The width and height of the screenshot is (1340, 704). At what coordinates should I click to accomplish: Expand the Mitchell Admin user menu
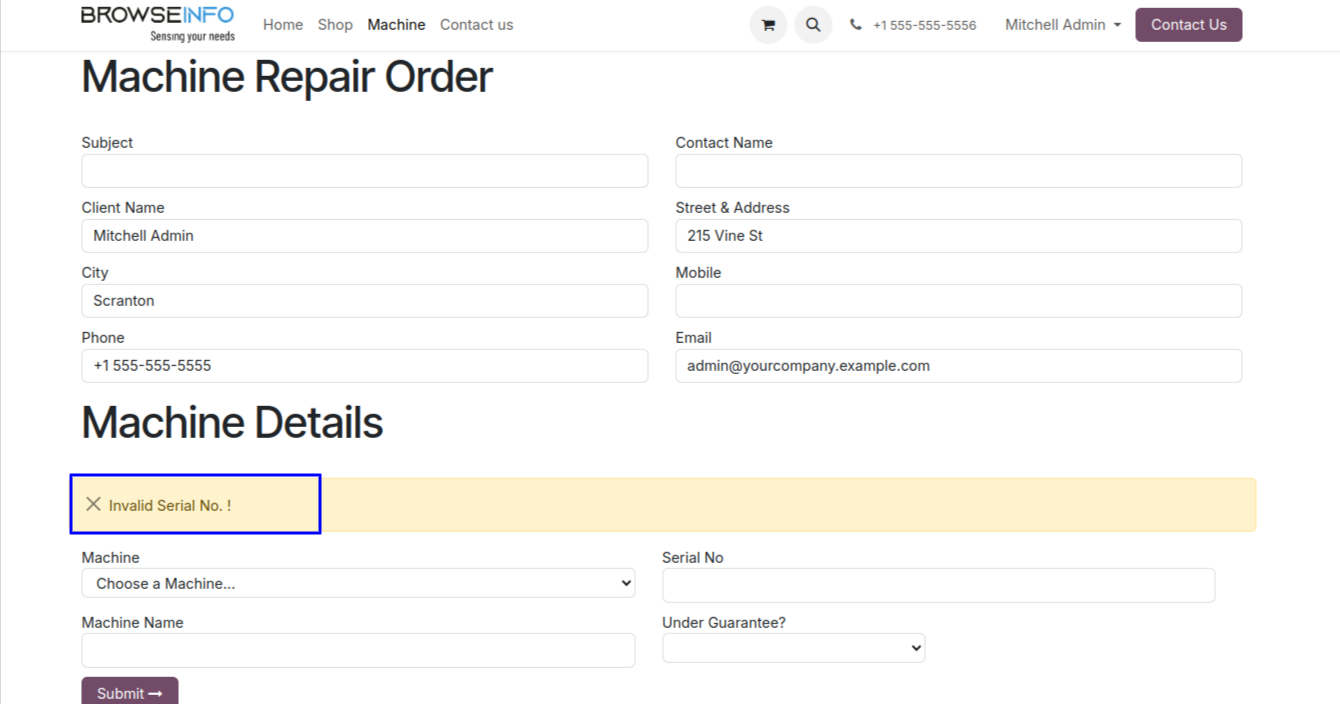coord(1062,25)
